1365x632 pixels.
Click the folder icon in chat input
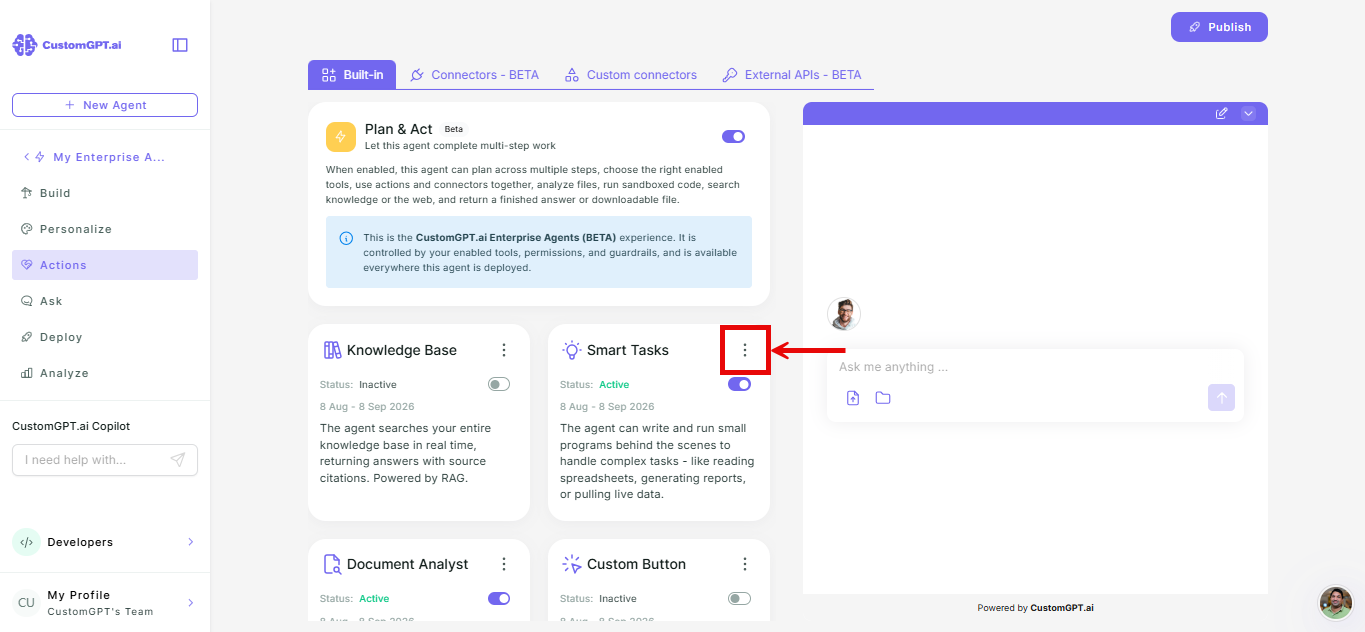pos(883,398)
